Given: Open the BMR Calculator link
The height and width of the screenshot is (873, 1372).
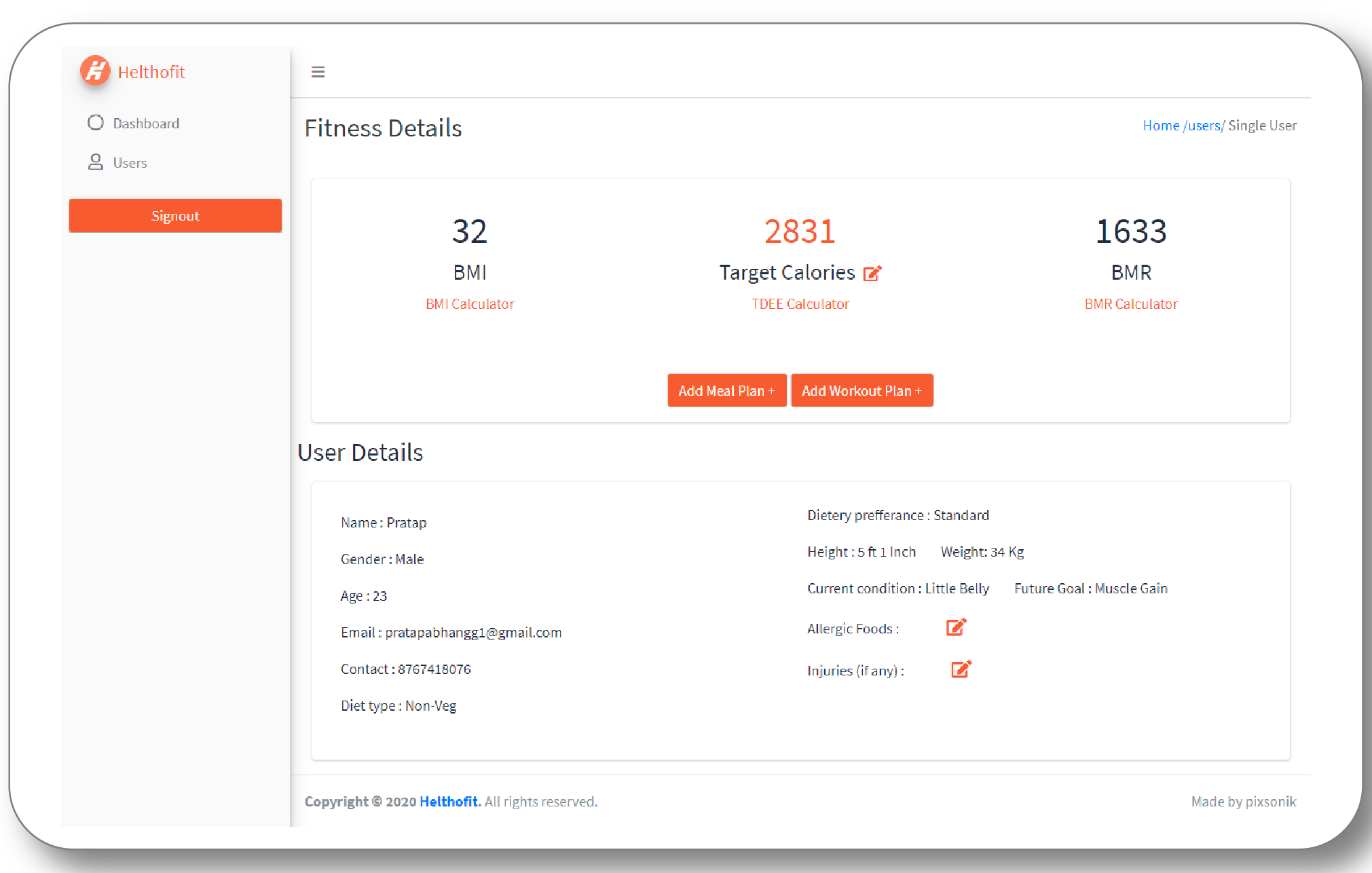Looking at the screenshot, I should click(1131, 304).
